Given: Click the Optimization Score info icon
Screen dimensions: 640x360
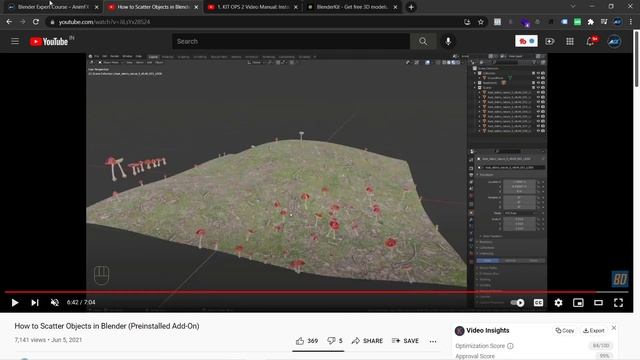Looking at the screenshot, I should [510, 346].
